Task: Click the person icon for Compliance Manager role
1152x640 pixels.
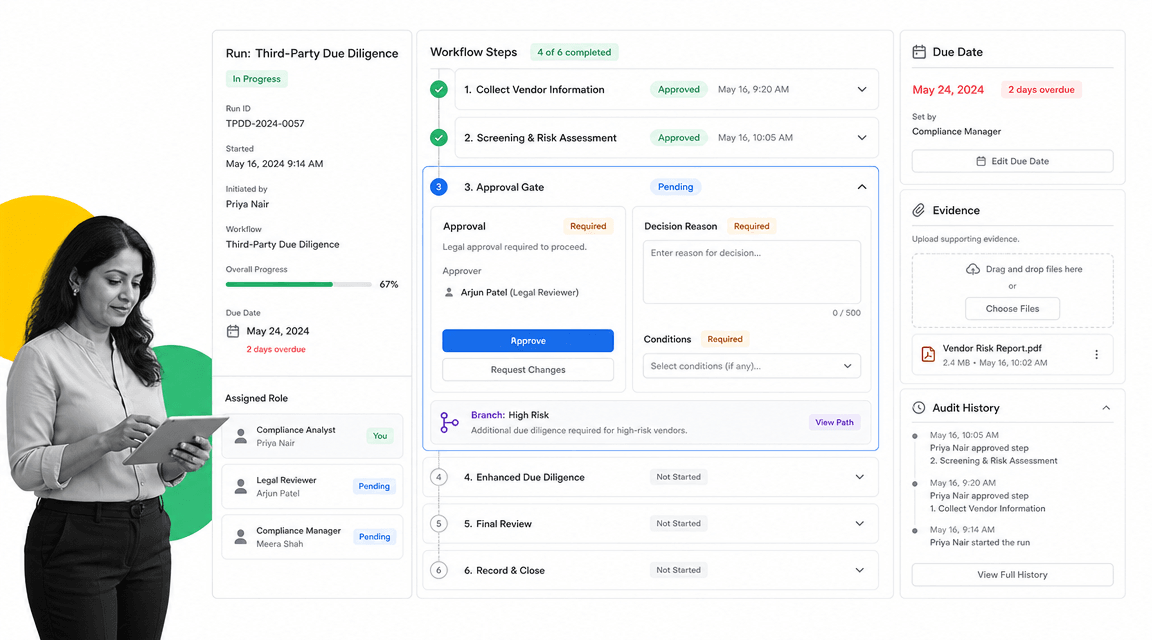Action: coord(240,537)
